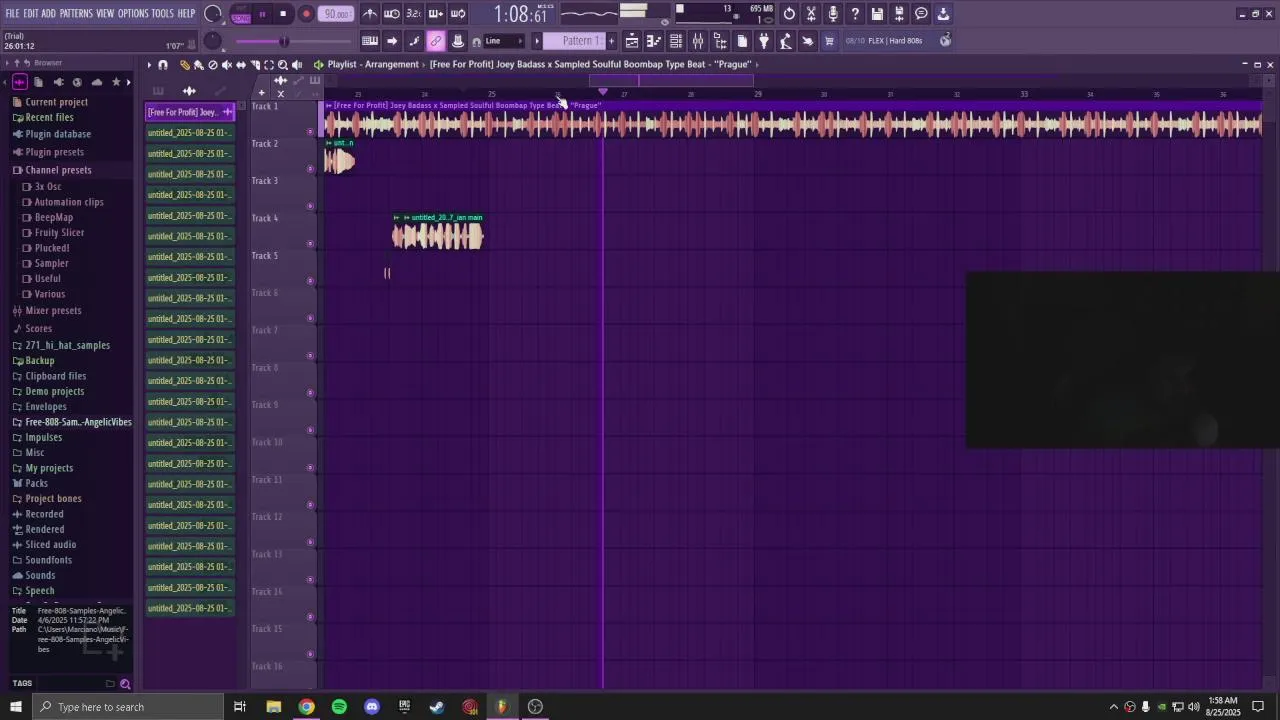Select the delete tool in playlist
1280x720 pixels.
tap(213, 65)
